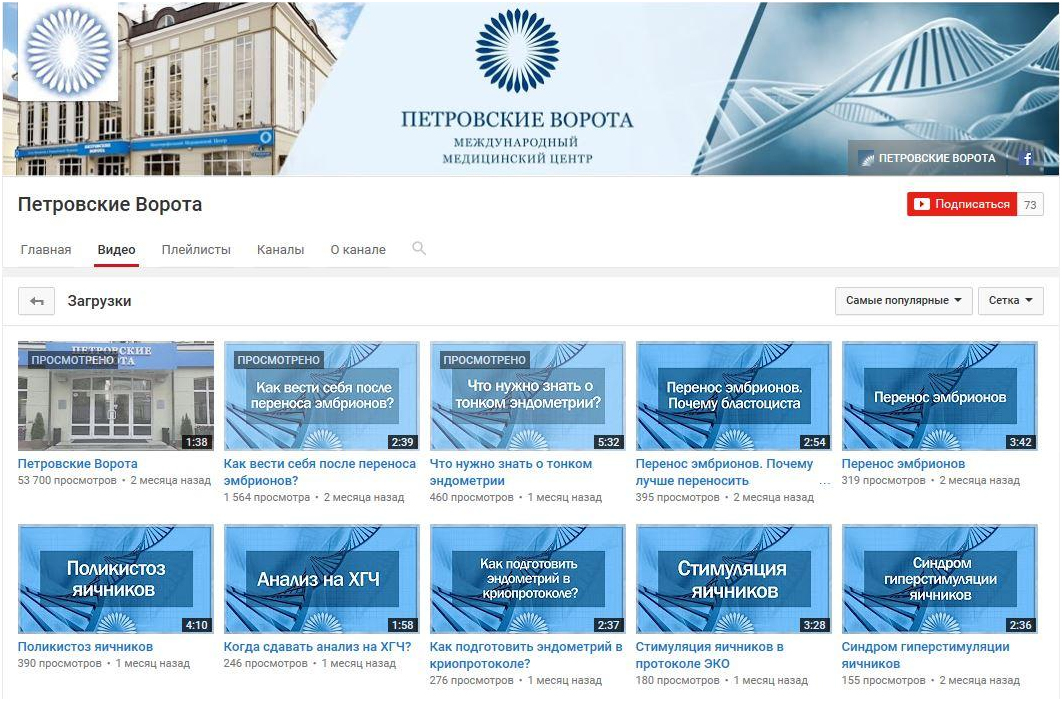This screenshot has height=701, width=1062.
Task: Click title Синдром гиперстимуляции яичников
Action: 925,655
